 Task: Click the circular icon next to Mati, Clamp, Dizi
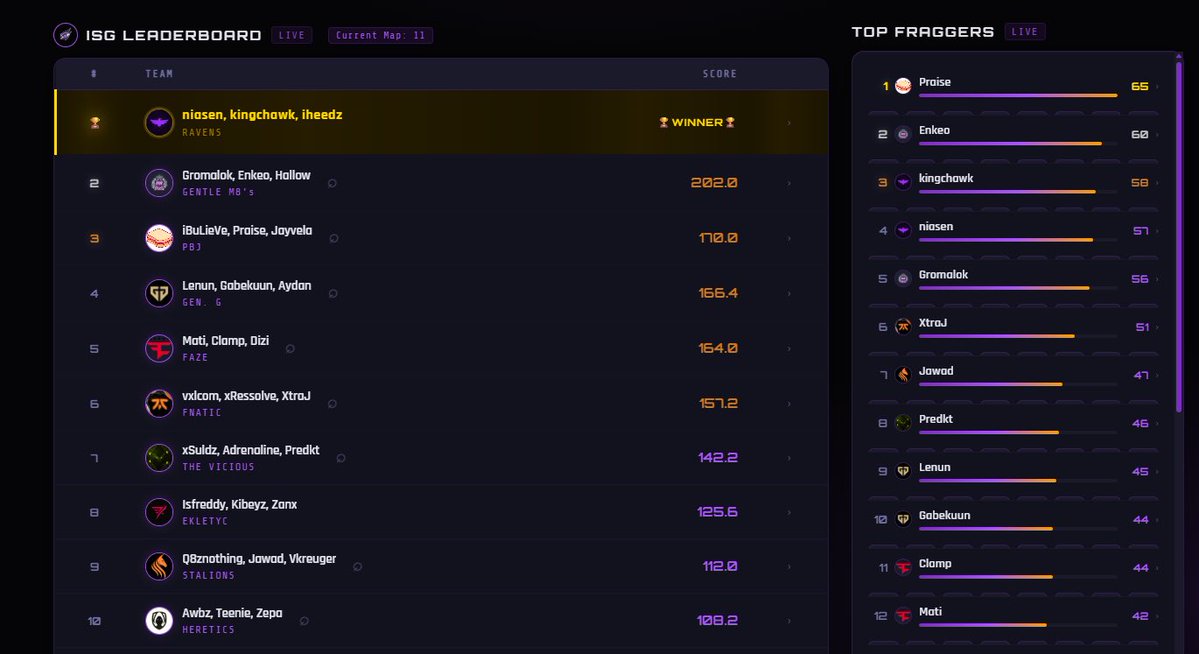[291, 348]
